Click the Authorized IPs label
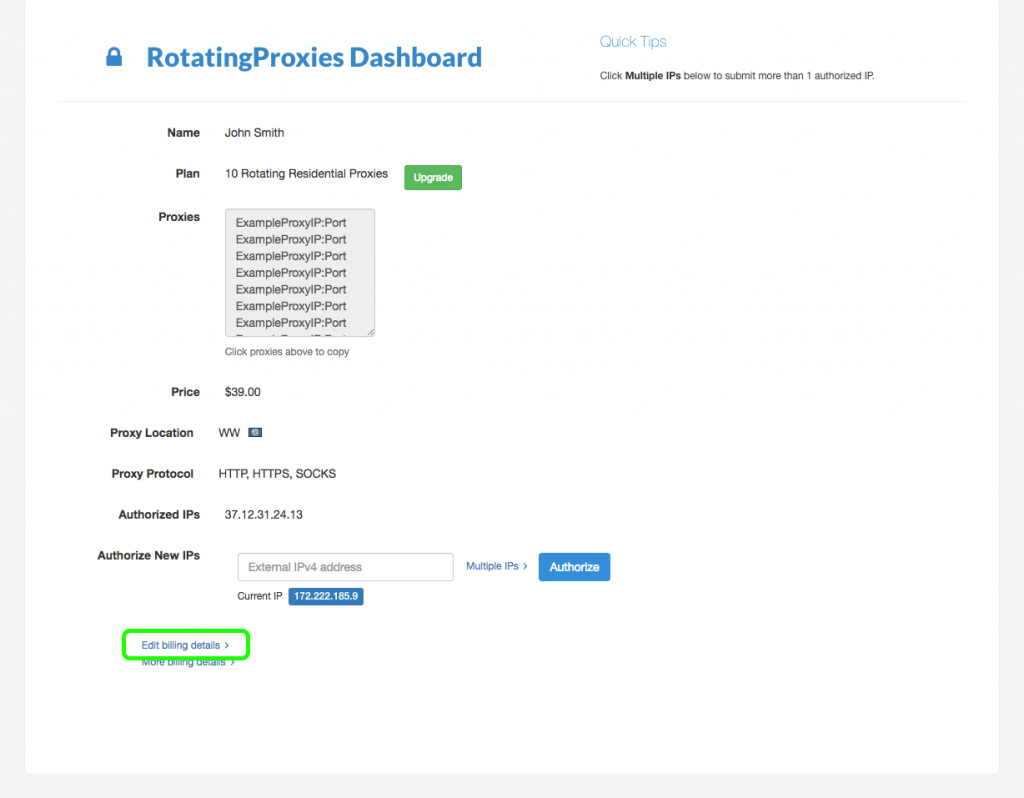1024x798 pixels. (x=159, y=515)
